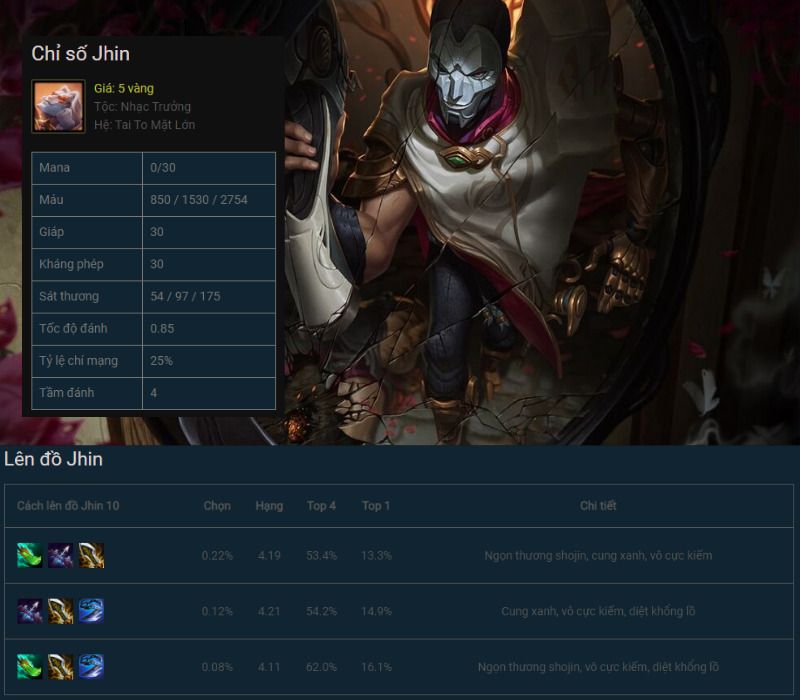The height and width of the screenshot is (700, 800).
Task: Sort builds by Chọn column header
Action: click(217, 506)
